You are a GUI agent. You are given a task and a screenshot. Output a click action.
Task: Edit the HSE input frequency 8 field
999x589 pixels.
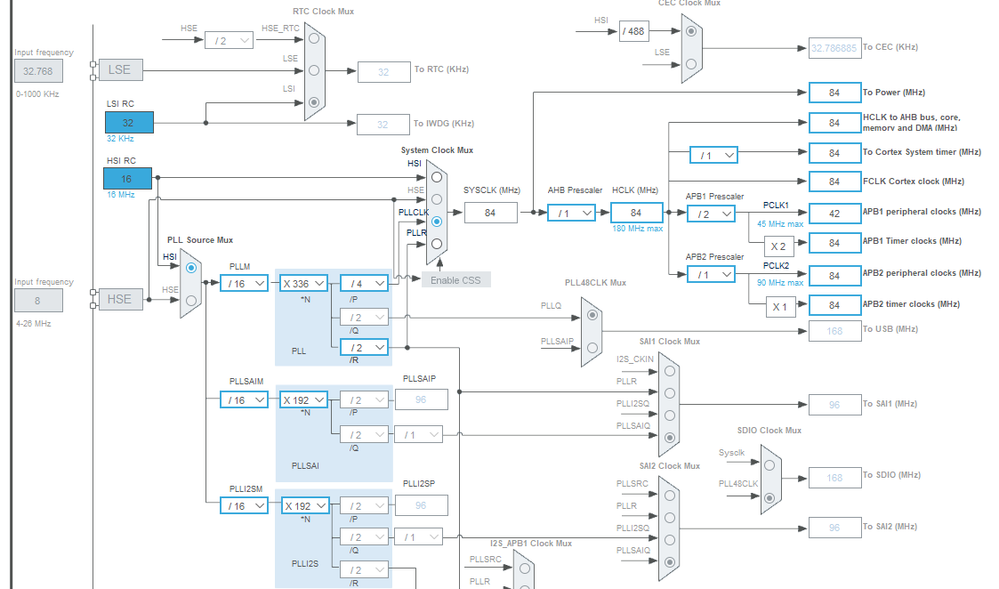pos(38,300)
